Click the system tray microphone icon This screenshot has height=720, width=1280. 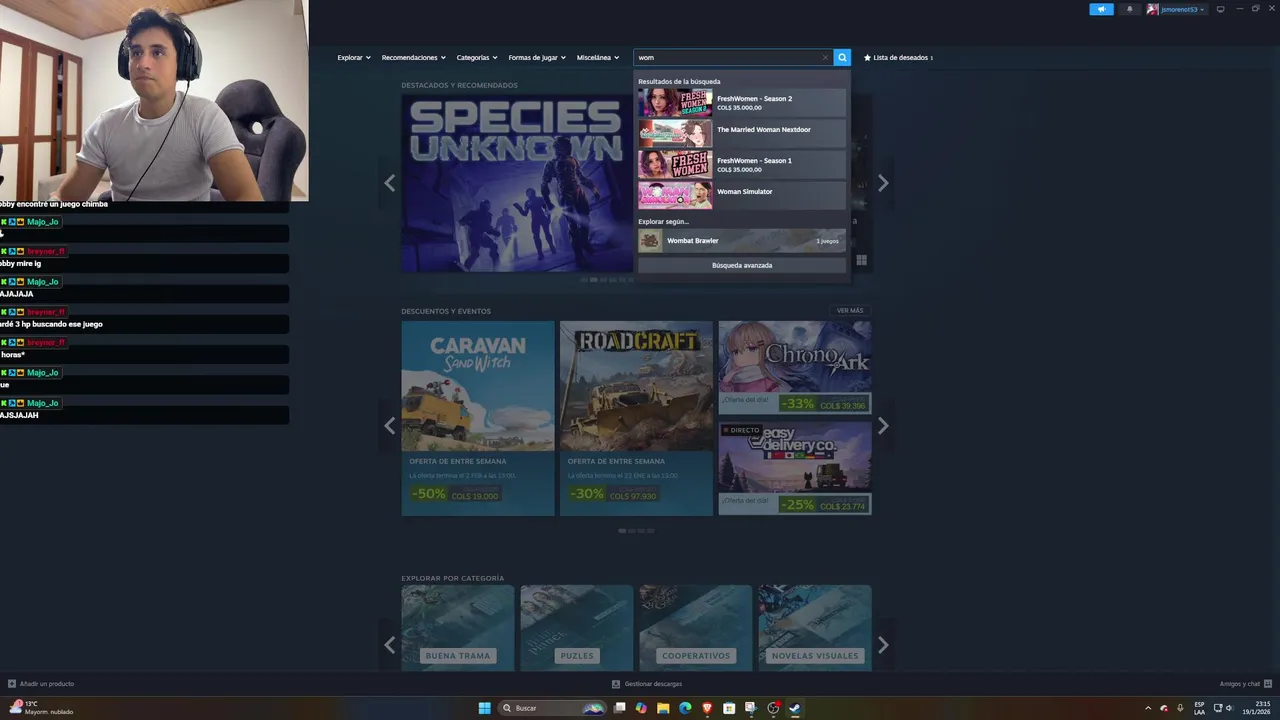tap(1180, 708)
